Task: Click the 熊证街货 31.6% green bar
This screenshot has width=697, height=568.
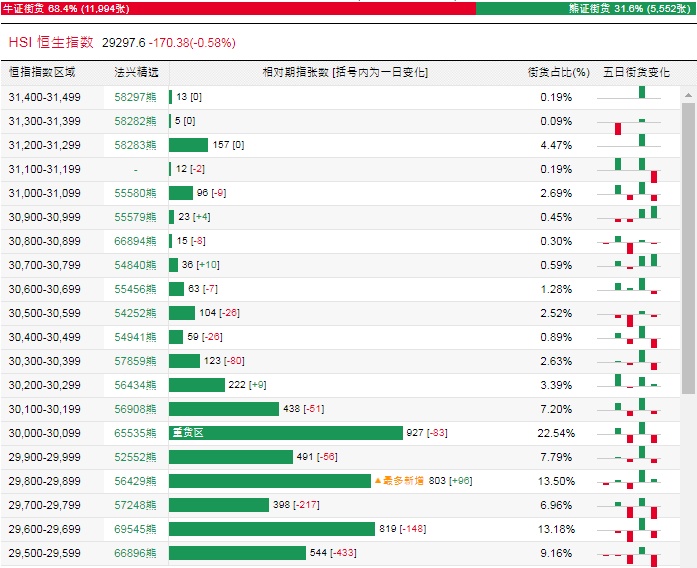Action: point(585,8)
